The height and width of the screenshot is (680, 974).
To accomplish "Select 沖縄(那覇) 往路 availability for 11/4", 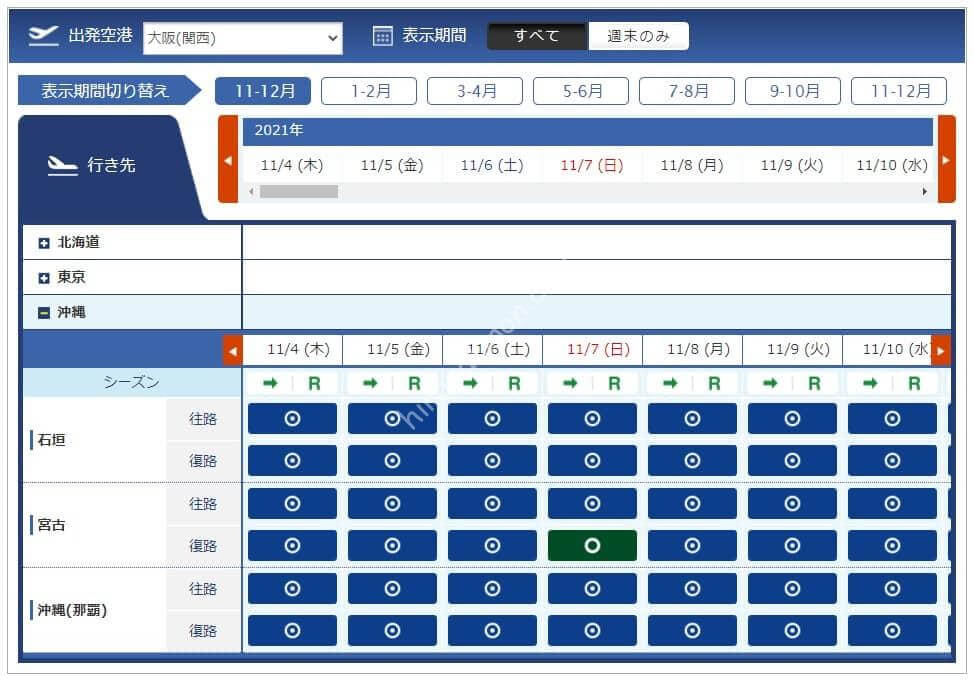I will (292, 588).
